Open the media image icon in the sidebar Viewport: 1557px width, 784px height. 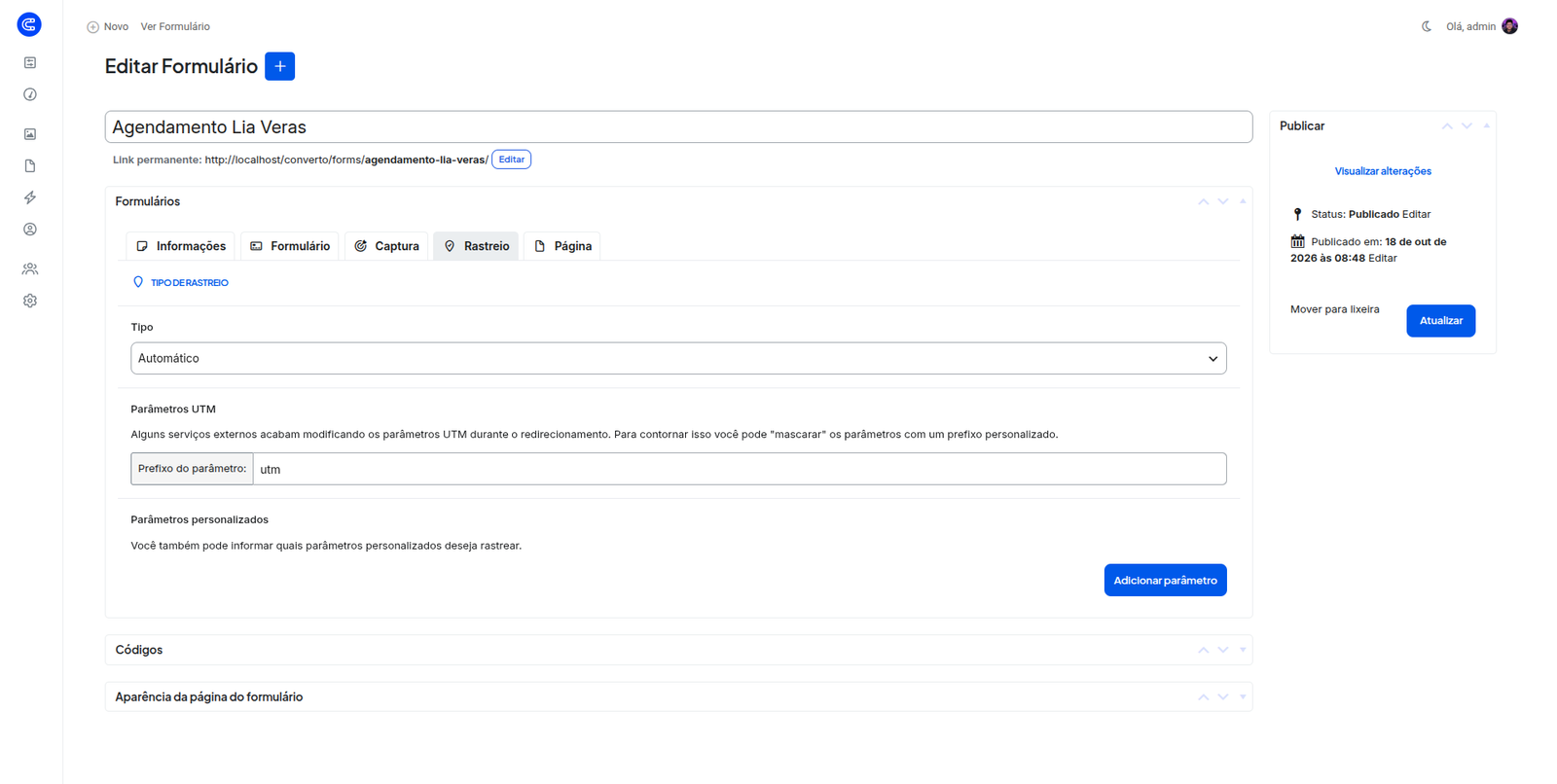click(30, 134)
